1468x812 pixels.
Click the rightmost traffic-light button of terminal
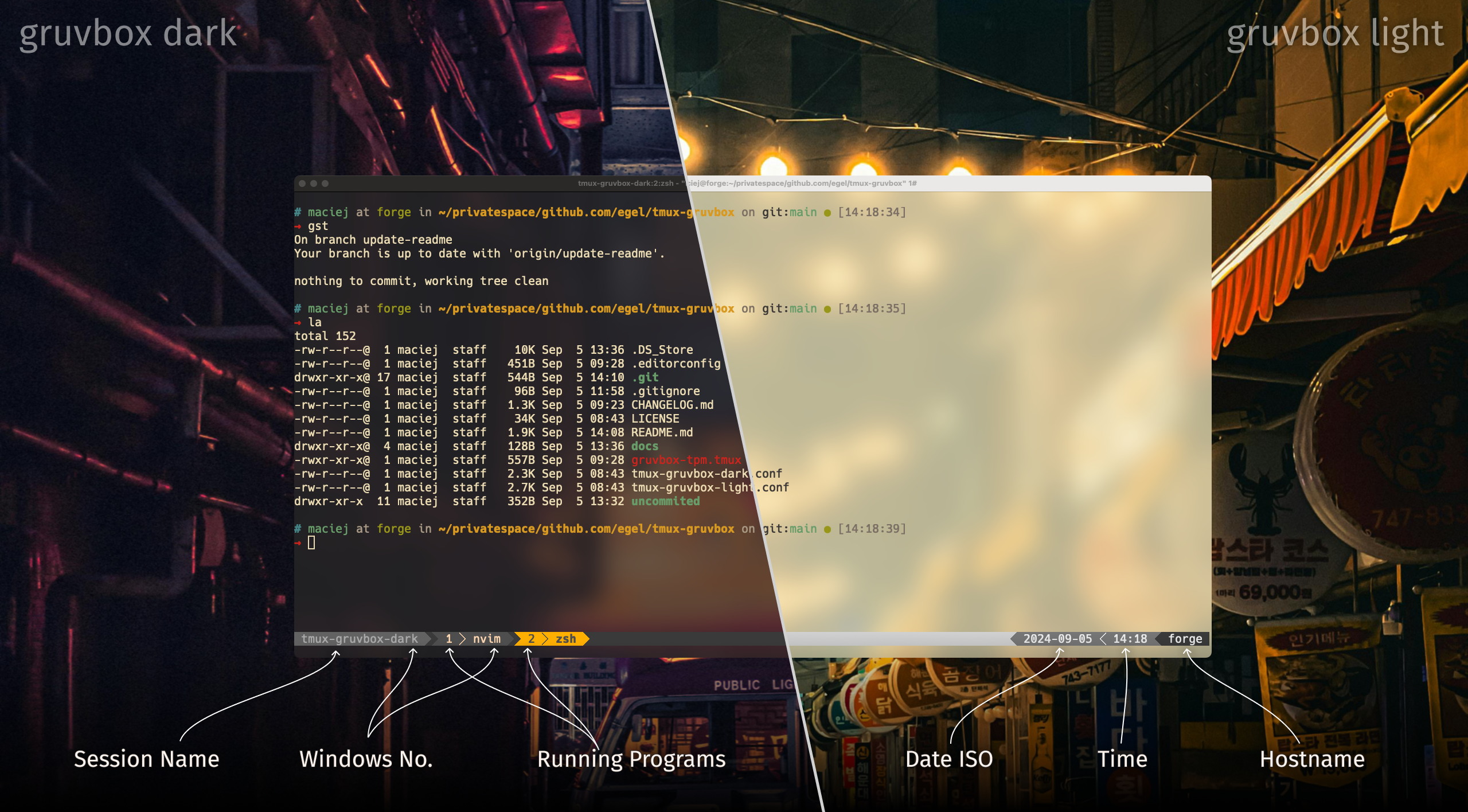[x=325, y=184]
